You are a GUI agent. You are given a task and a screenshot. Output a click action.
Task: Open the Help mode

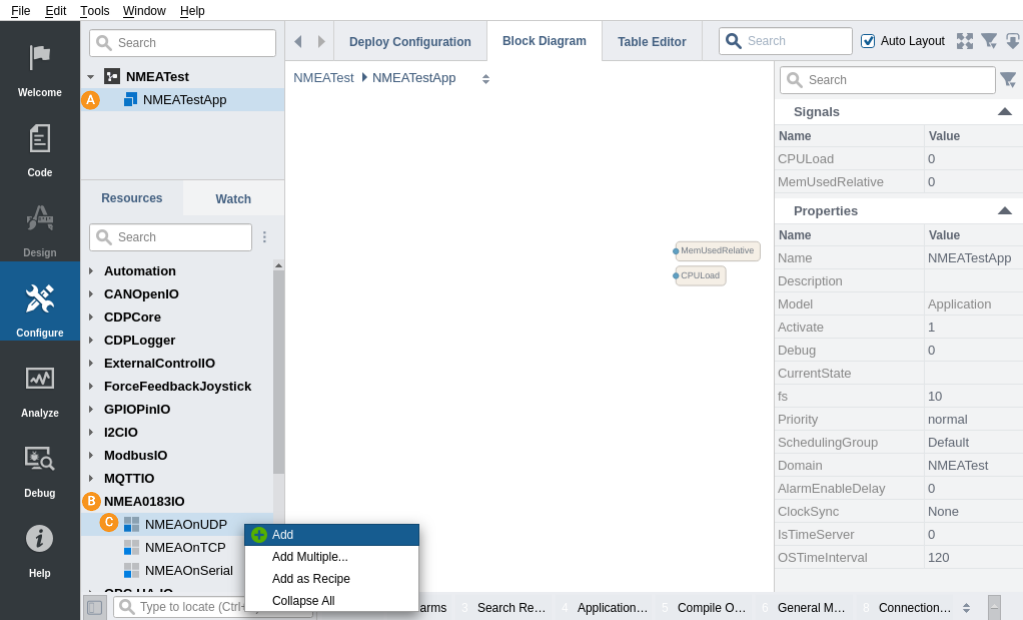point(39,549)
